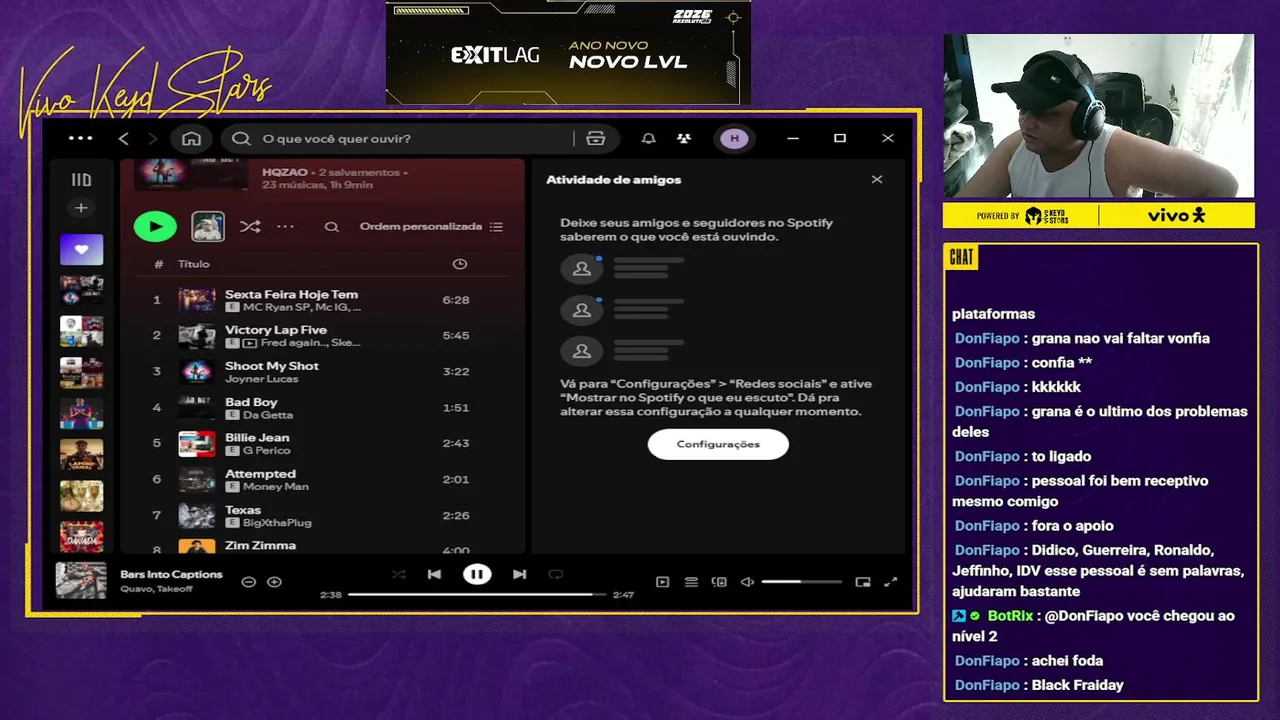Image resolution: width=1280 pixels, height=720 pixels.
Task: Sort by duration clock column
Action: coord(460,264)
